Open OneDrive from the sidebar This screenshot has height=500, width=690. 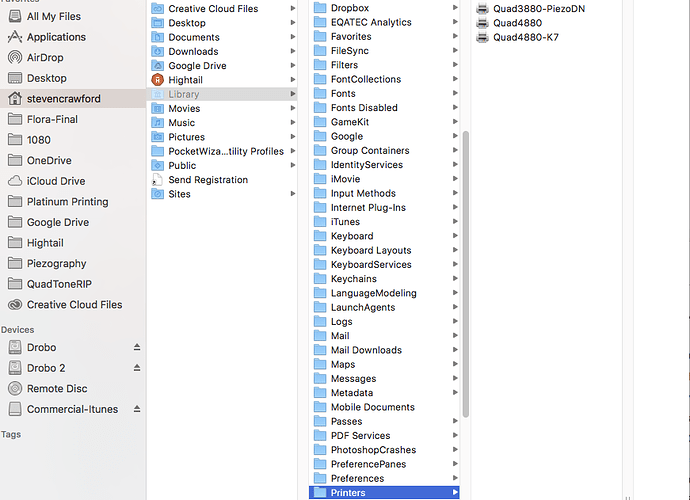pos(49,160)
